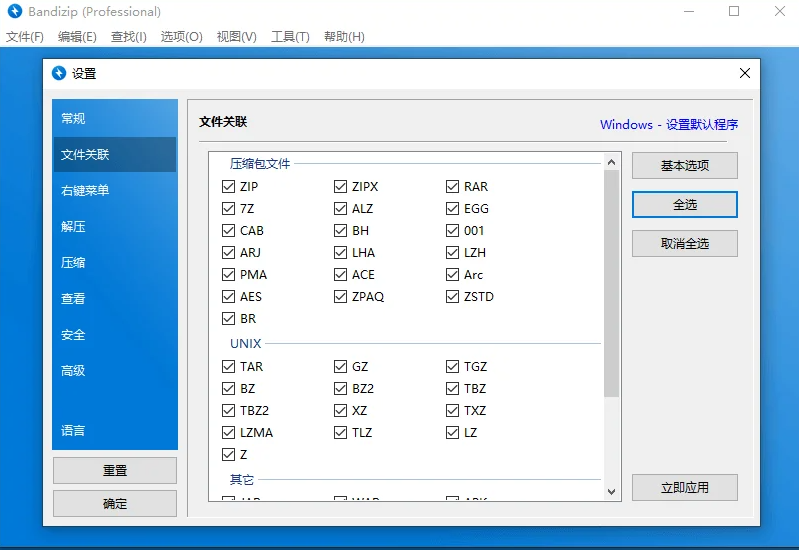Open Windows - 设置默认程序 link
Image resolution: width=799 pixels, height=550 pixels.
point(669,124)
